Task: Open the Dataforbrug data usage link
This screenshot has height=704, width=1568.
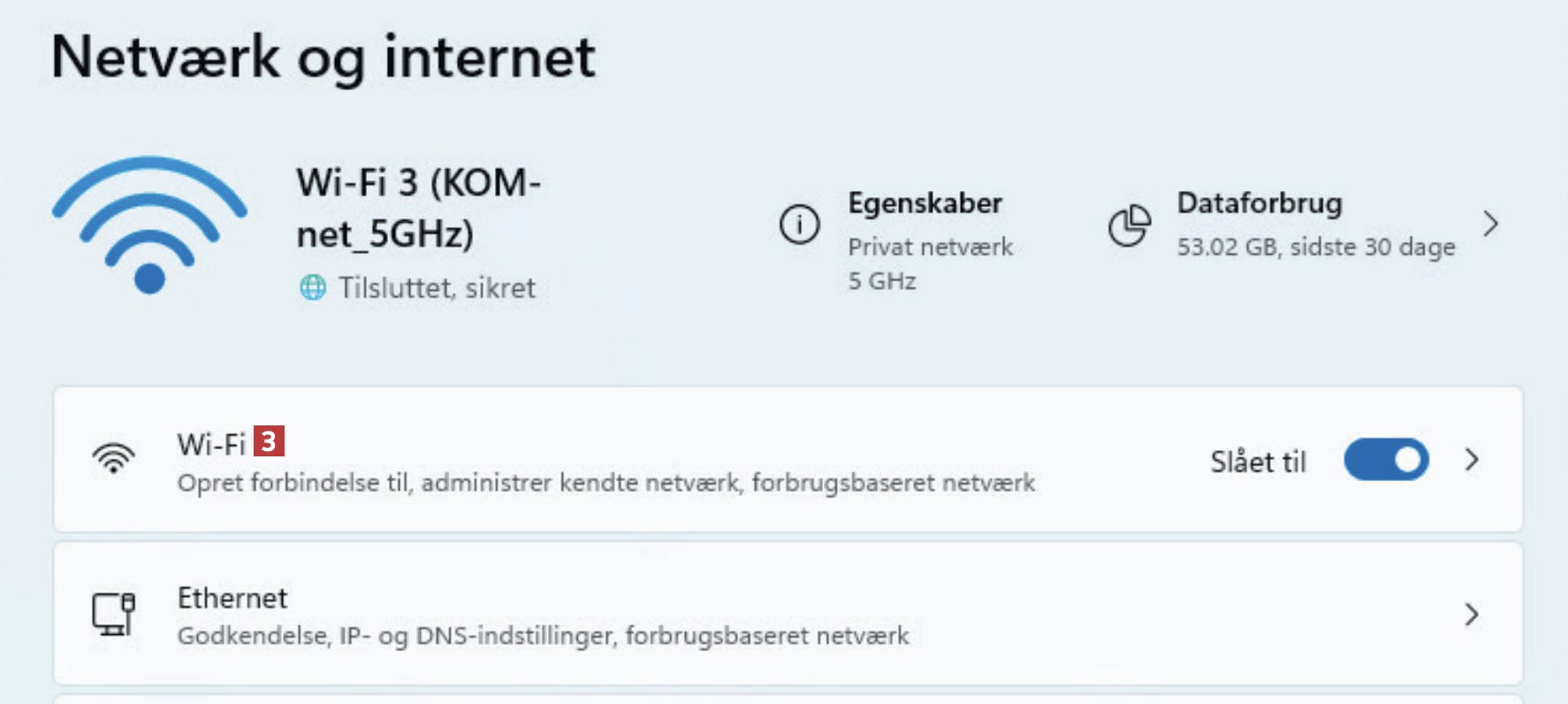Action: [1259, 203]
